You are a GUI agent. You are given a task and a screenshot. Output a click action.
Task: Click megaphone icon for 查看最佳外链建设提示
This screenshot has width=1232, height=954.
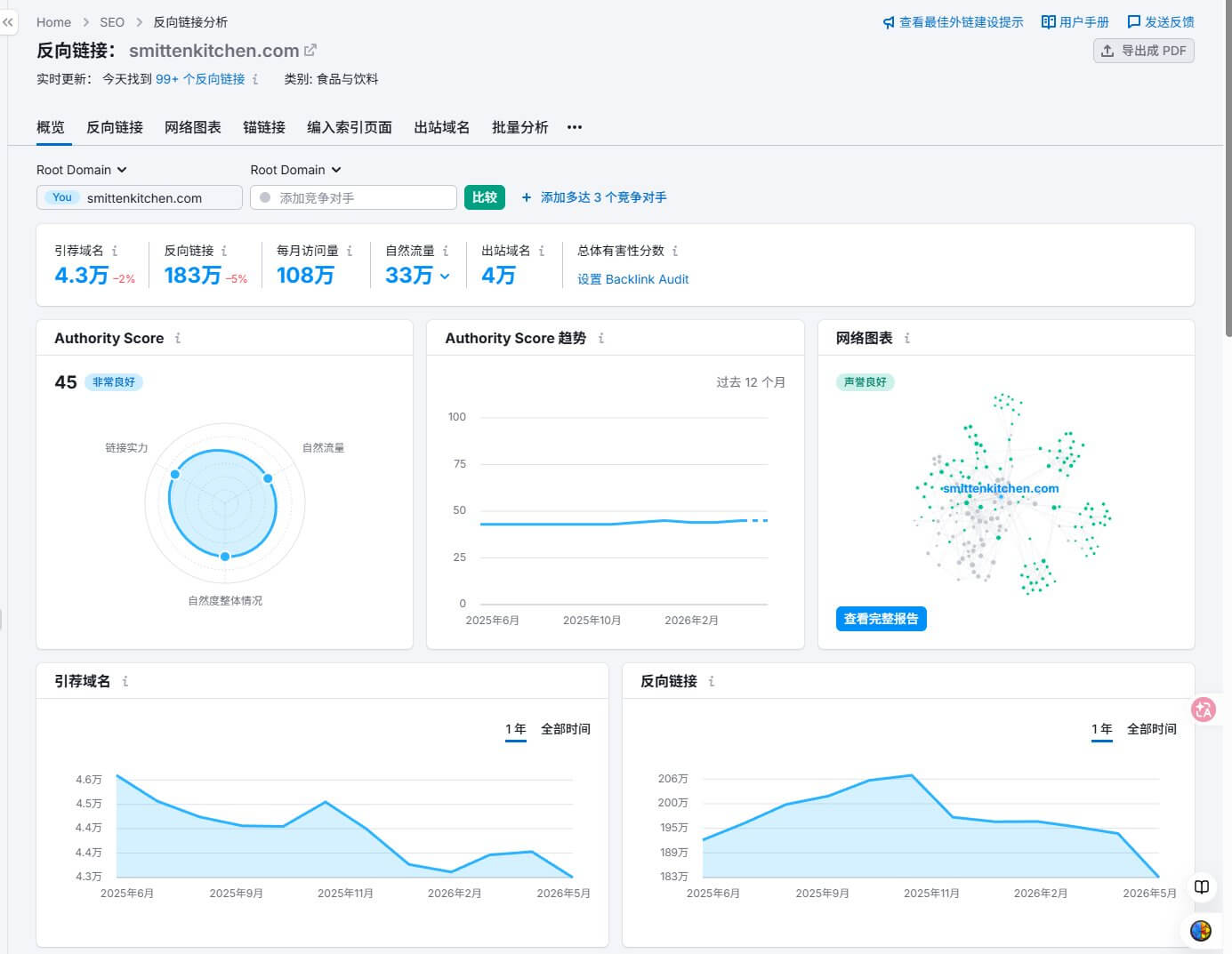889,22
